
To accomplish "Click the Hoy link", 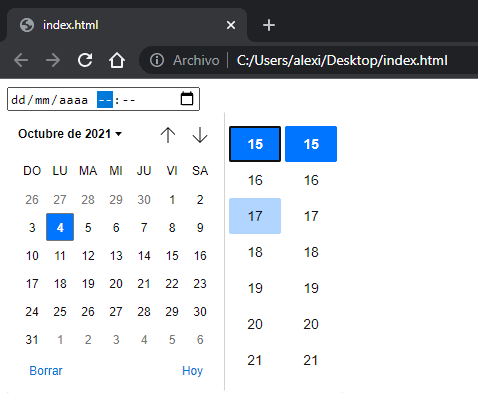I will pyautogui.click(x=192, y=371).
